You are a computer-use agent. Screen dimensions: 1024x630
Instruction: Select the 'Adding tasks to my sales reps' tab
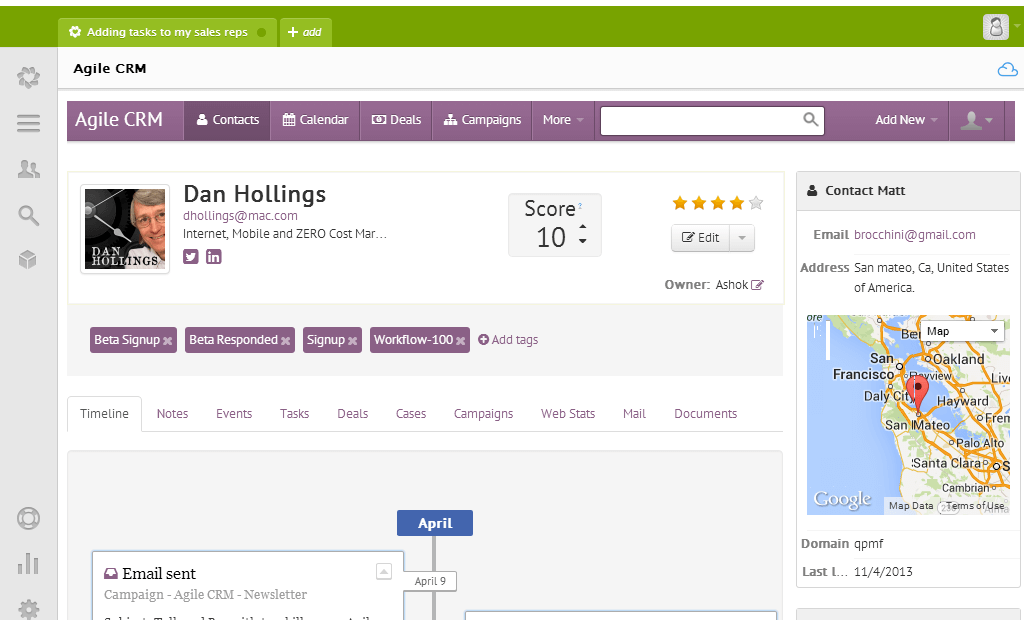point(167,33)
